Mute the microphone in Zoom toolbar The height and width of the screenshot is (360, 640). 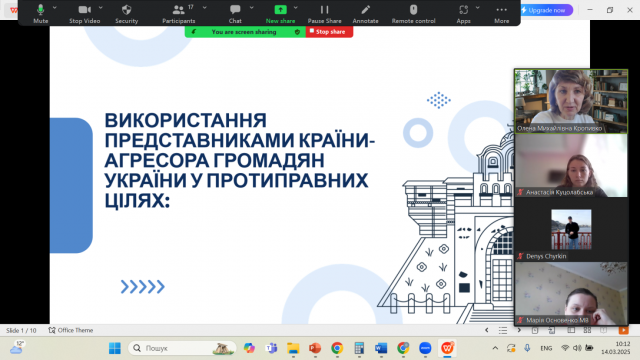pos(40,13)
